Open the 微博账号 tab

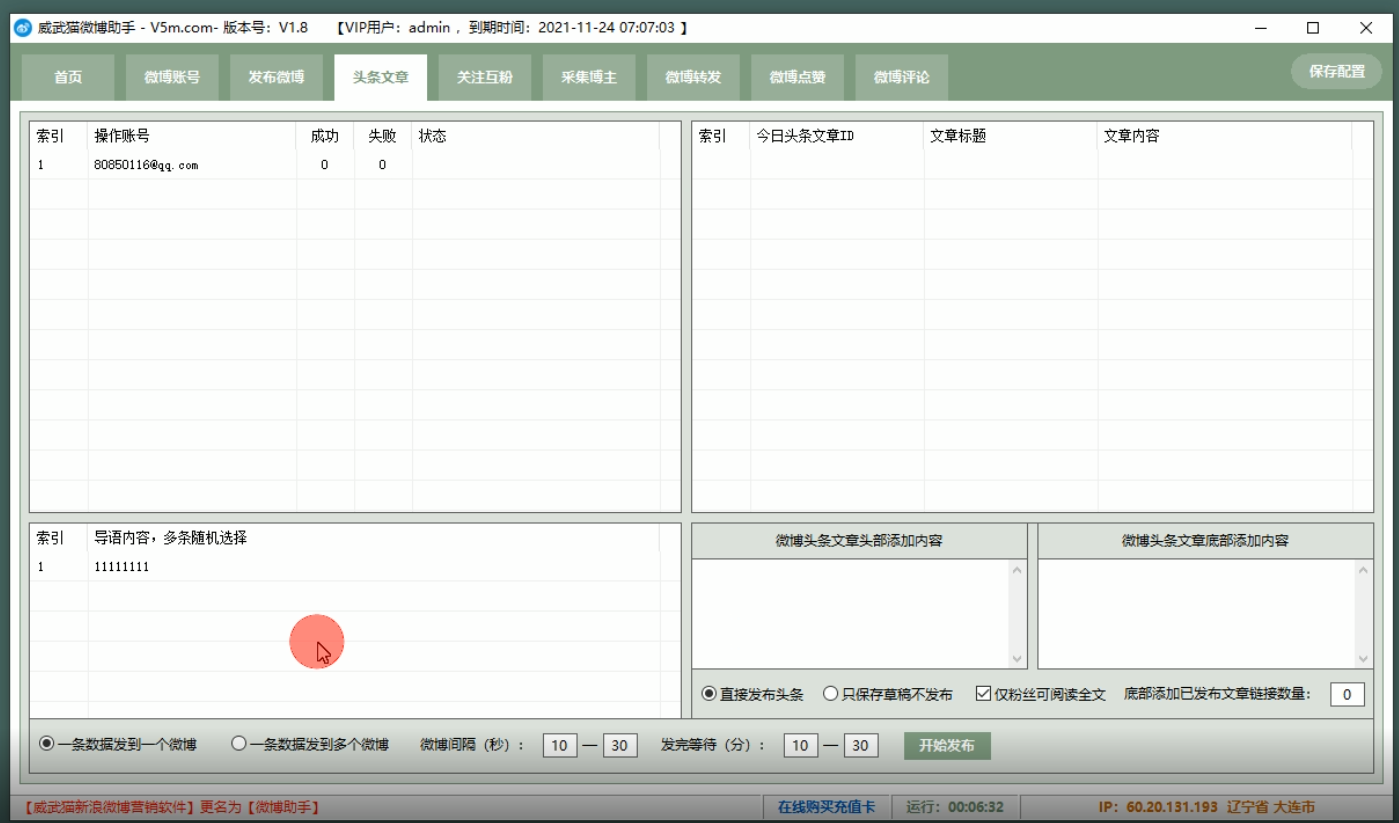tap(172, 77)
